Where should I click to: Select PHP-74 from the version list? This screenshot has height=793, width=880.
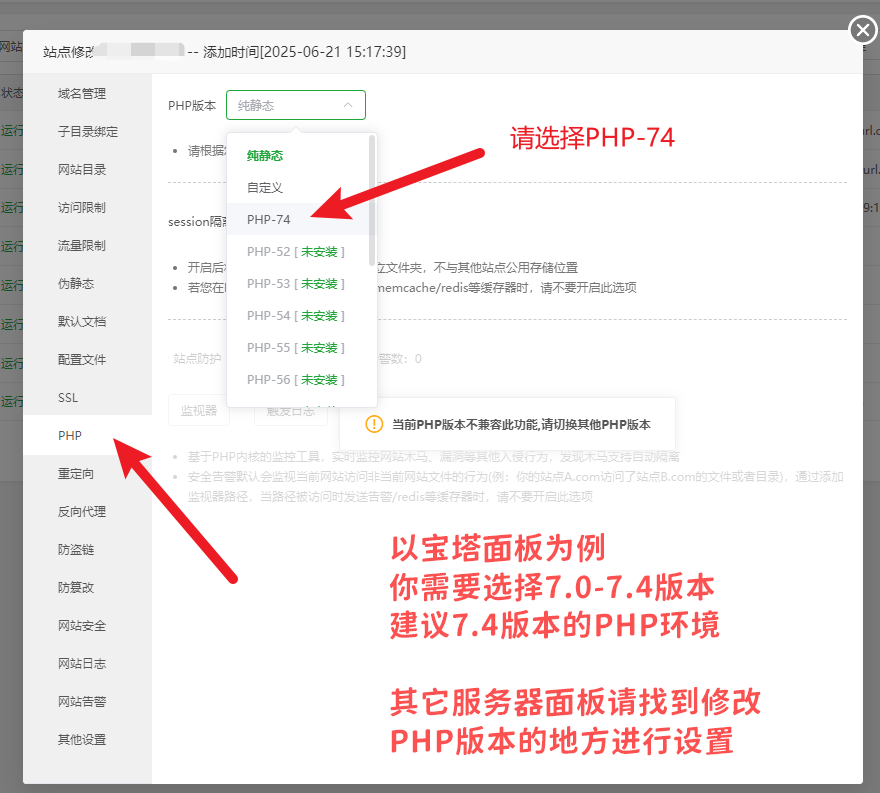[269, 220]
